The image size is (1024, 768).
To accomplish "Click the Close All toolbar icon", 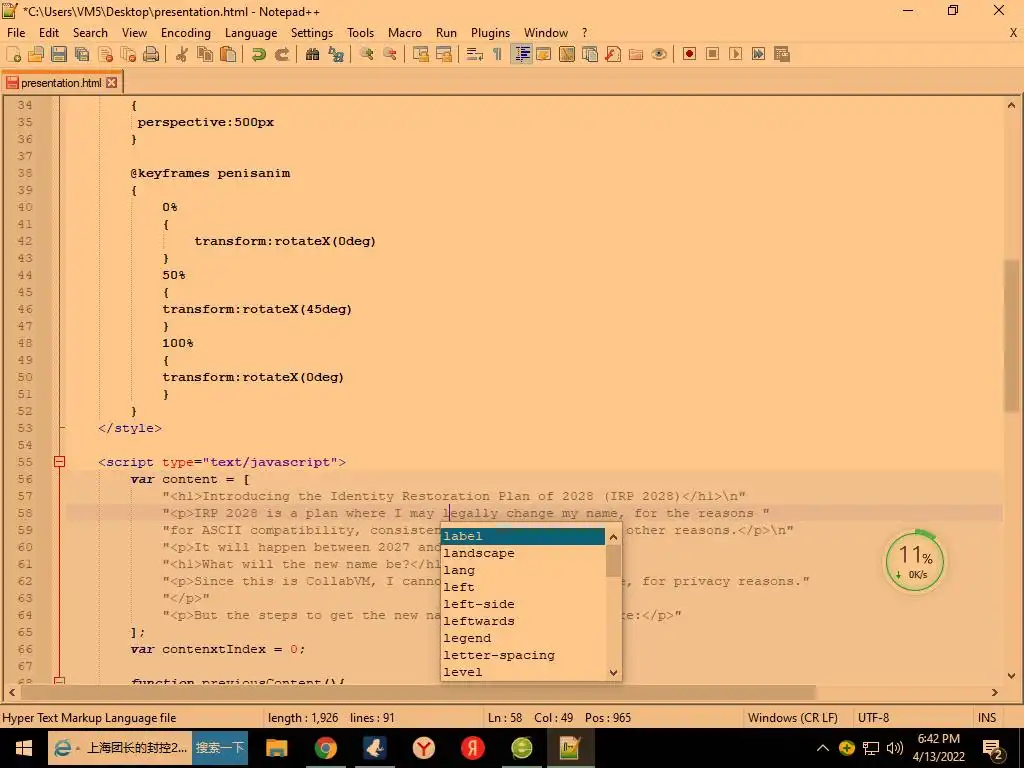I will [128, 54].
